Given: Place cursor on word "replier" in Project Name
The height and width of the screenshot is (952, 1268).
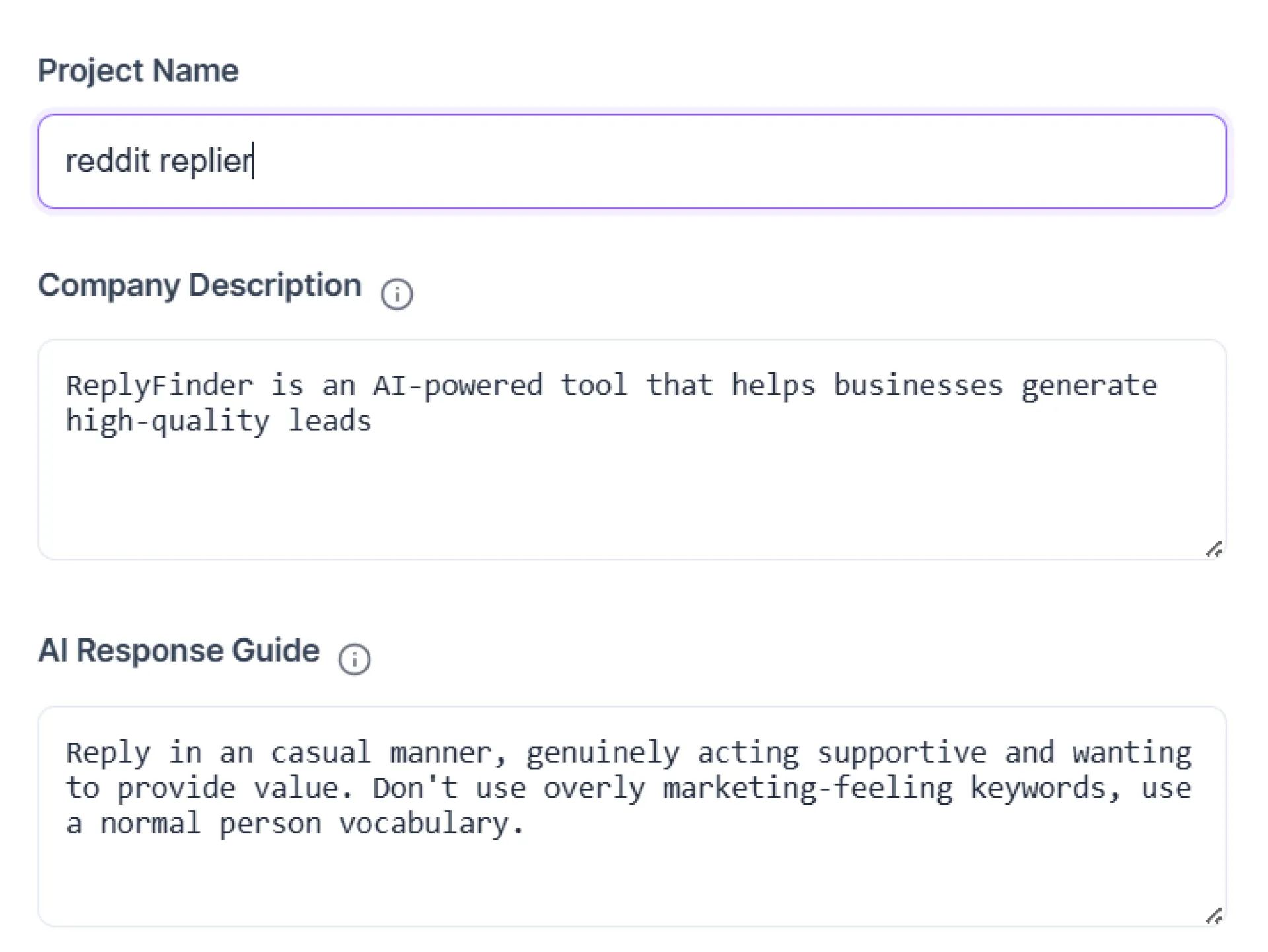Looking at the screenshot, I should (205, 161).
